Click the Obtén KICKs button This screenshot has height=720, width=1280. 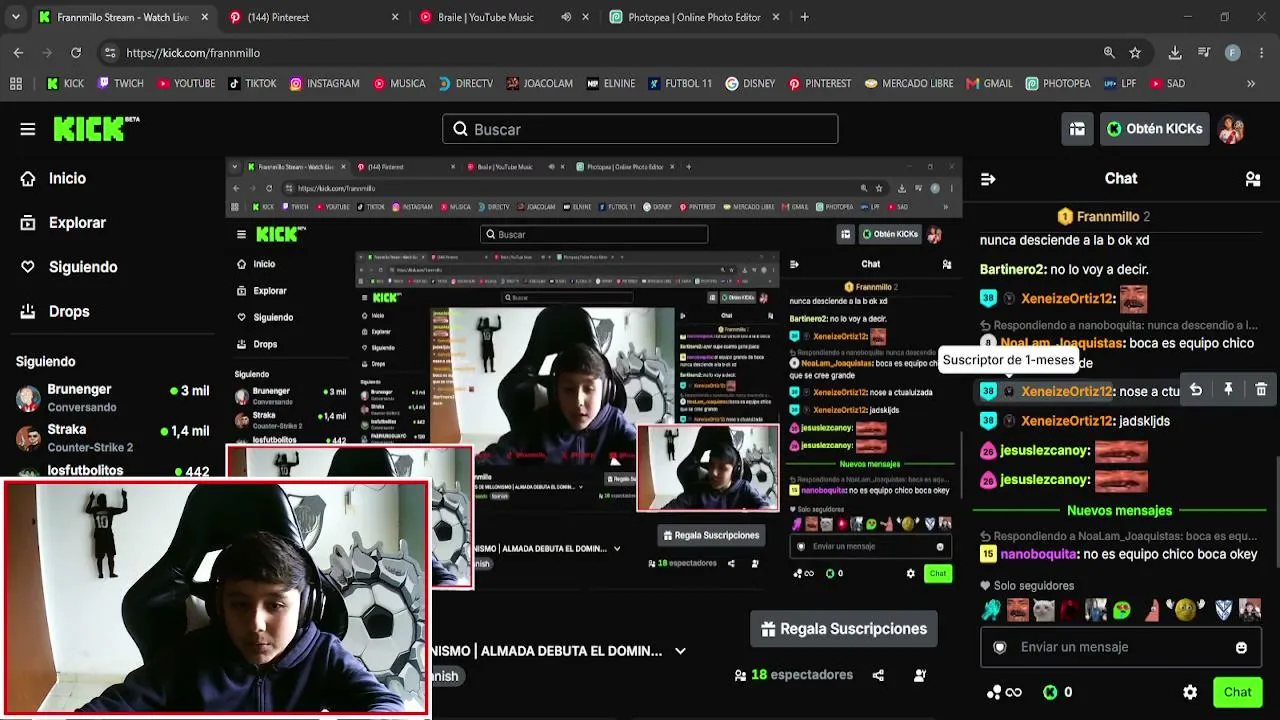coord(1155,129)
